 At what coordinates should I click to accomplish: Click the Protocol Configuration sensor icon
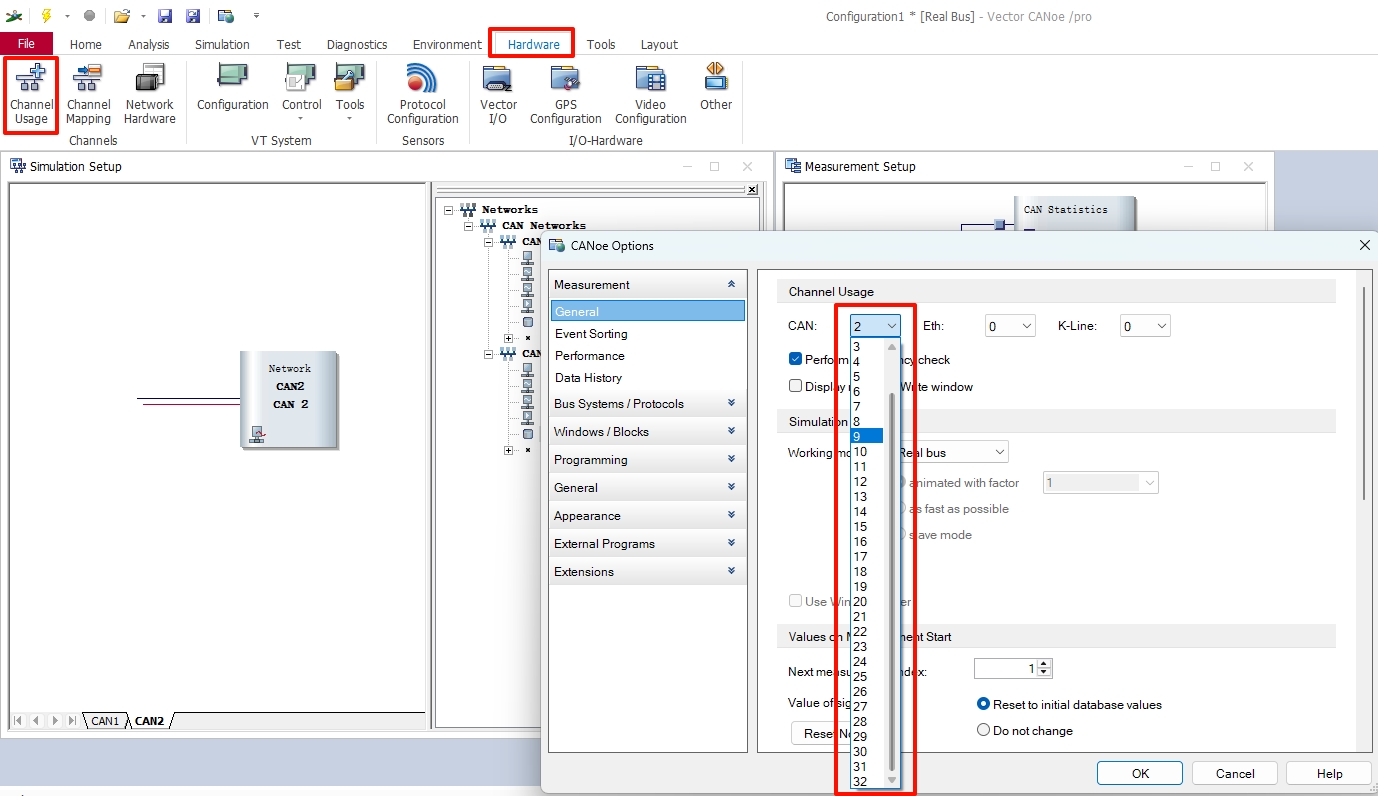422,95
